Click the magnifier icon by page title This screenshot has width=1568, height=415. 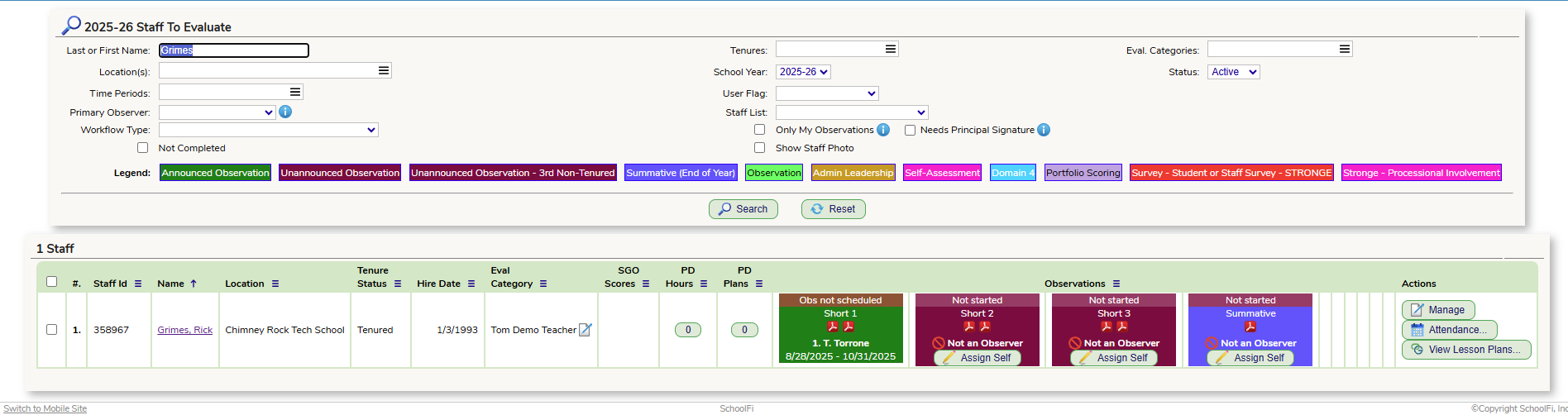(x=71, y=26)
